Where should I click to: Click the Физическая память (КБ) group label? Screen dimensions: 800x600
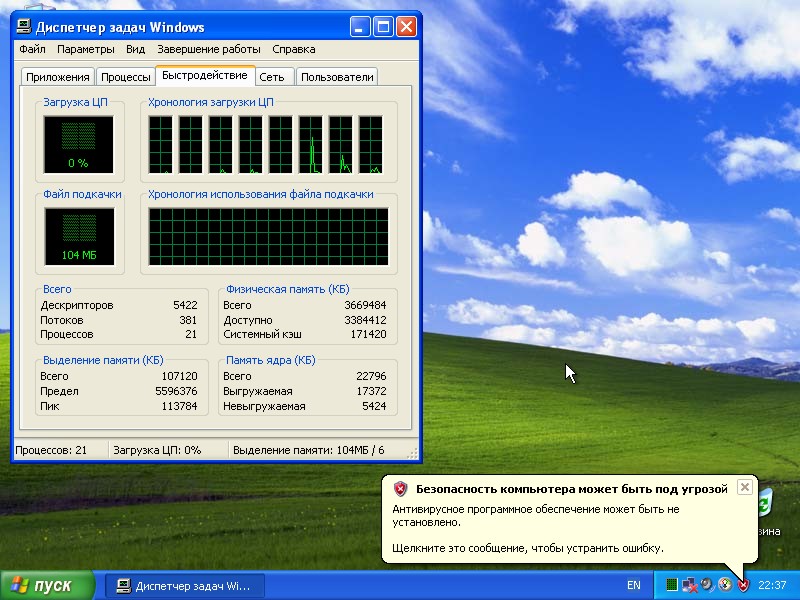tap(288, 289)
